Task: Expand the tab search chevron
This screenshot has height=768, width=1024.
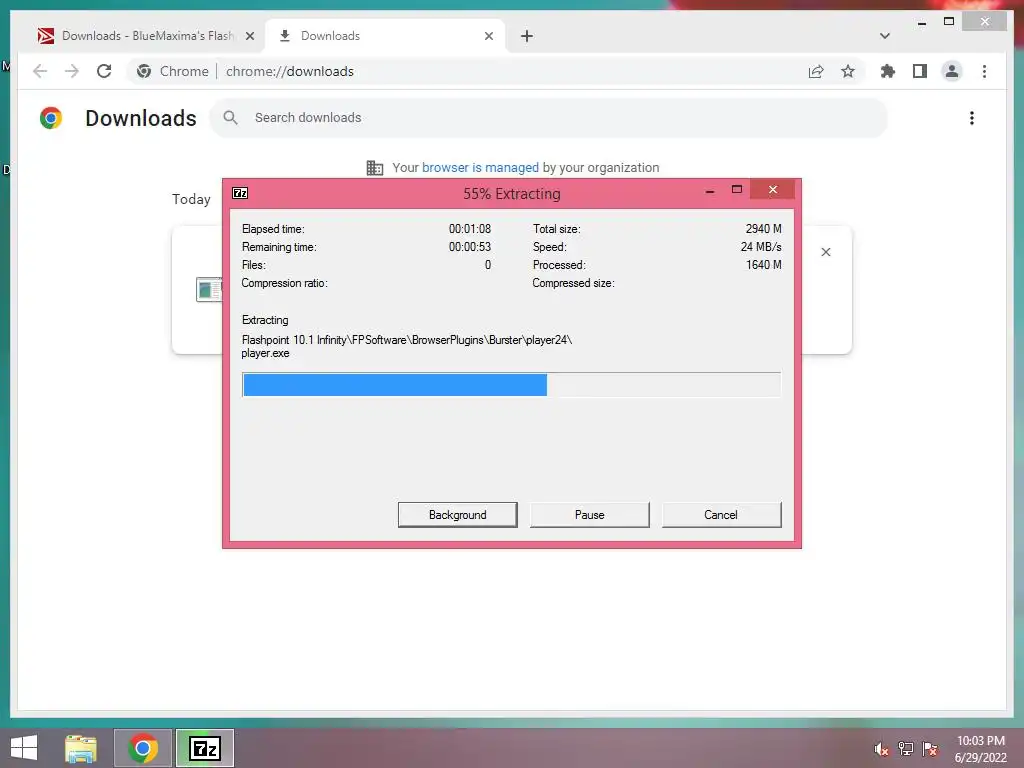Action: point(885,36)
